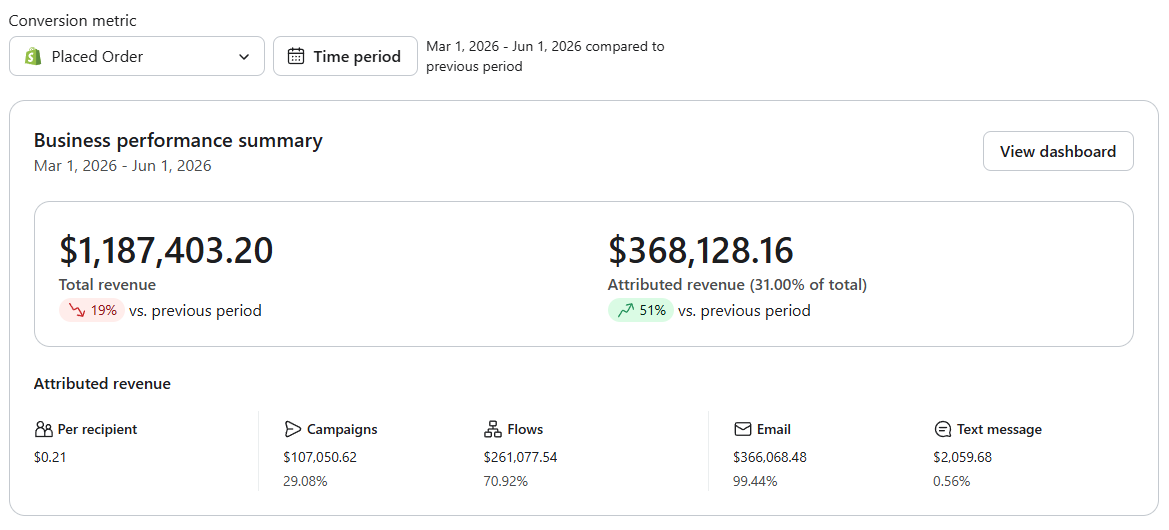
Task: Click the calendar icon on Time period
Action: pyautogui.click(x=296, y=57)
